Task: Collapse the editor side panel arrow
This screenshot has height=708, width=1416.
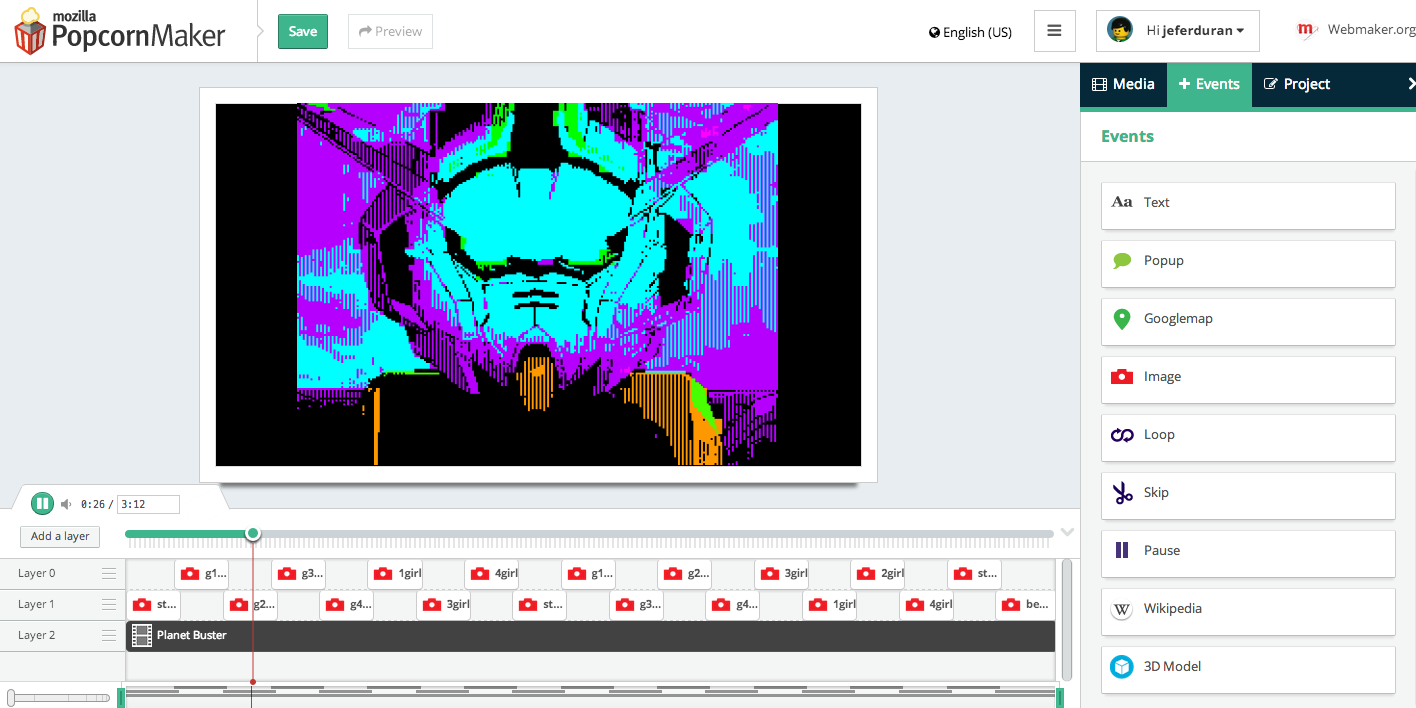Action: [1411, 84]
